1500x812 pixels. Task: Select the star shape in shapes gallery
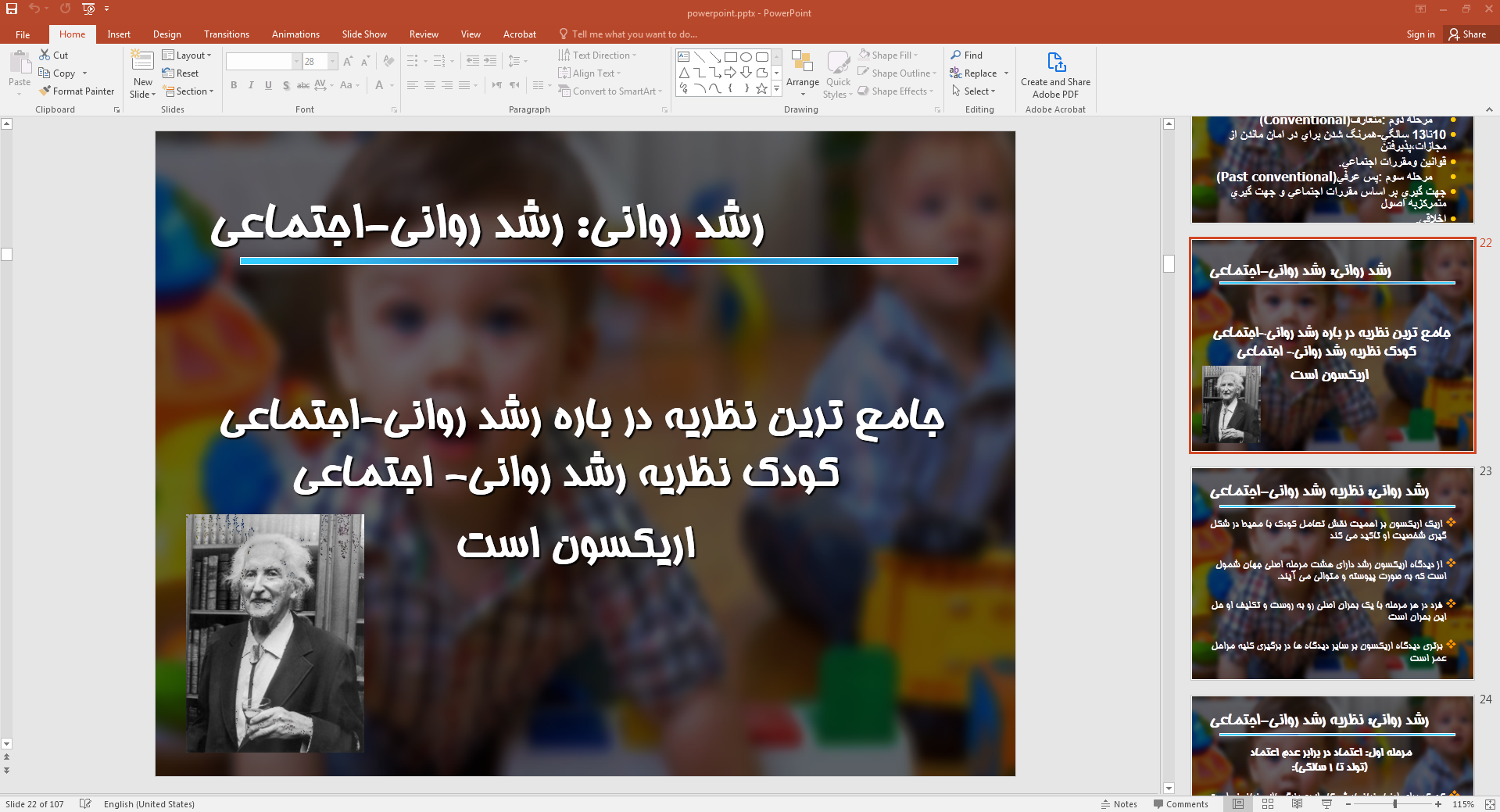[x=761, y=88]
